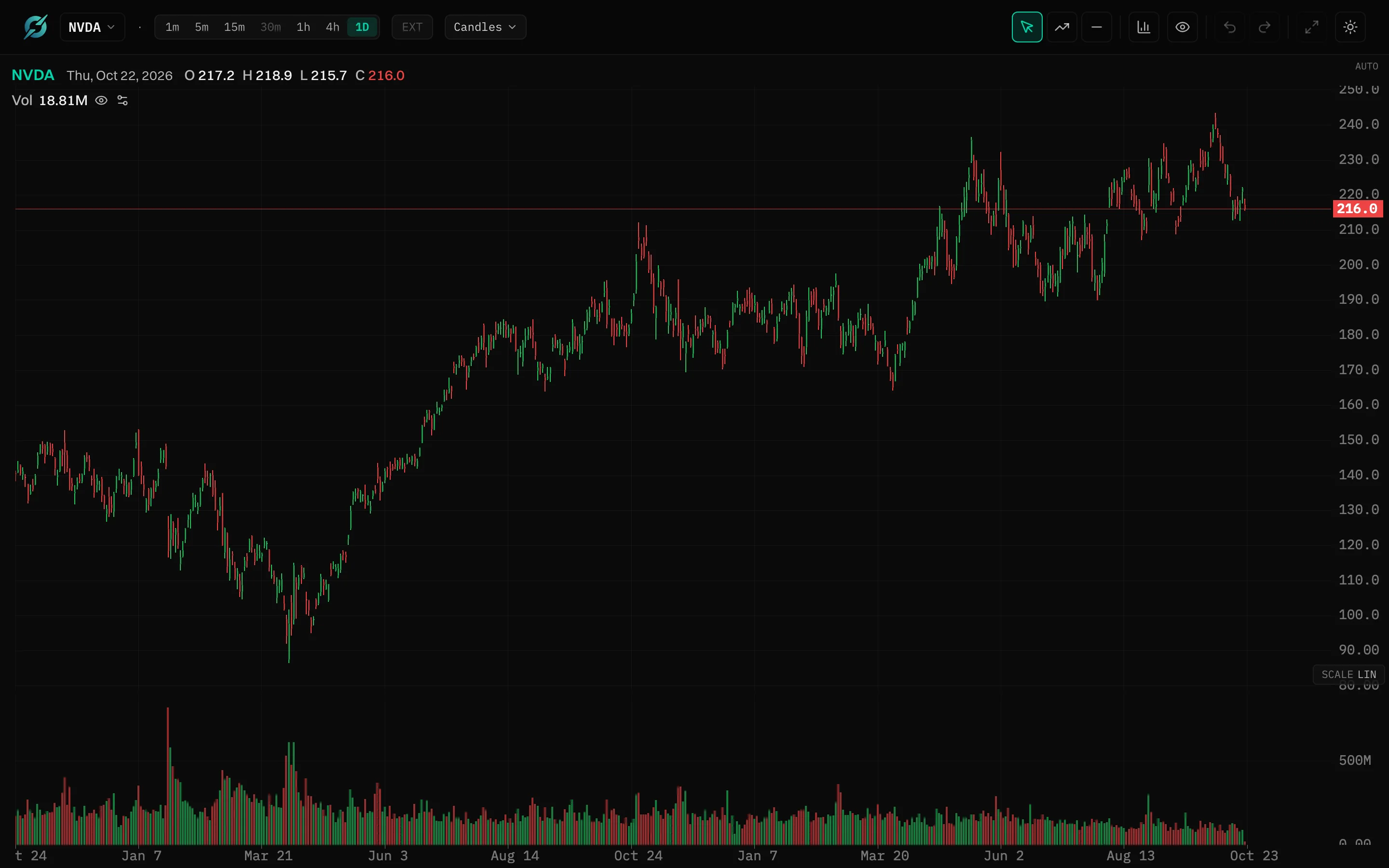
Task: Select the cursor pointer tool
Action: point(1027,27)
